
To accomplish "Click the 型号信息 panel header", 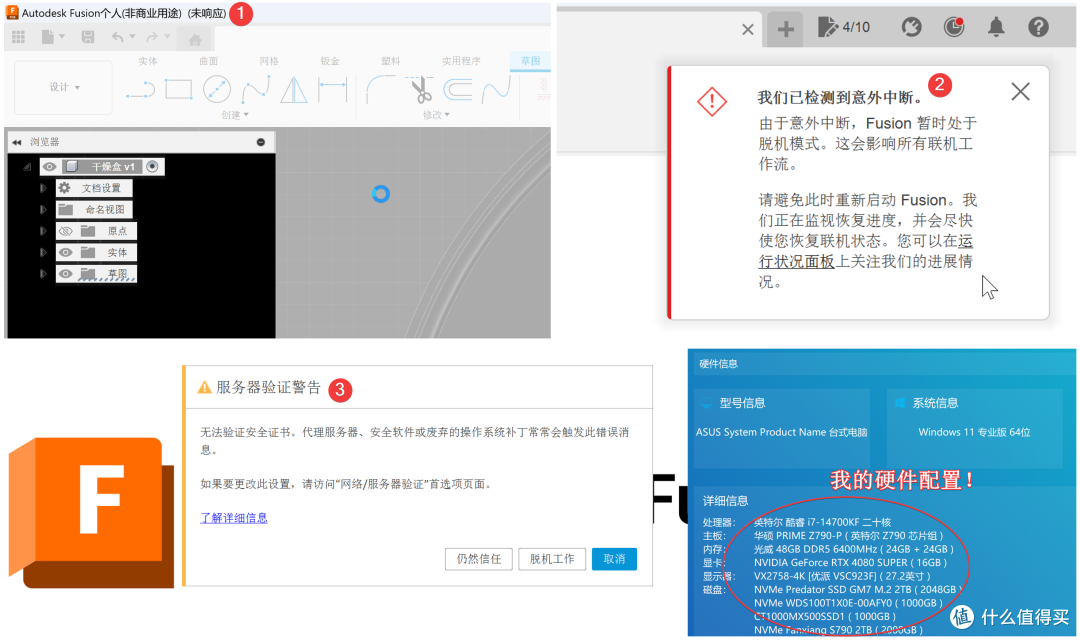I will coord(742,403).
